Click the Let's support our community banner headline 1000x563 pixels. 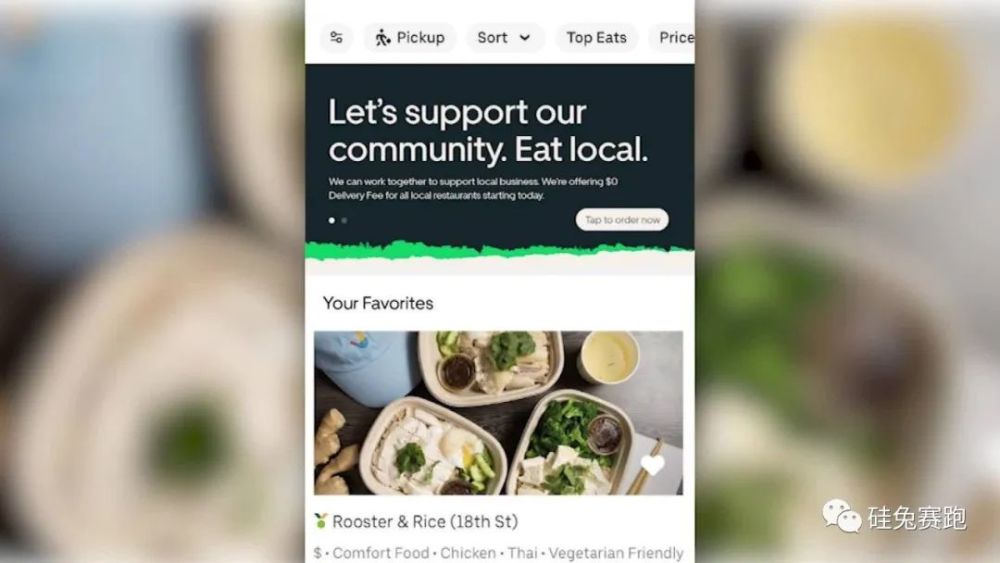pos(488,131)
